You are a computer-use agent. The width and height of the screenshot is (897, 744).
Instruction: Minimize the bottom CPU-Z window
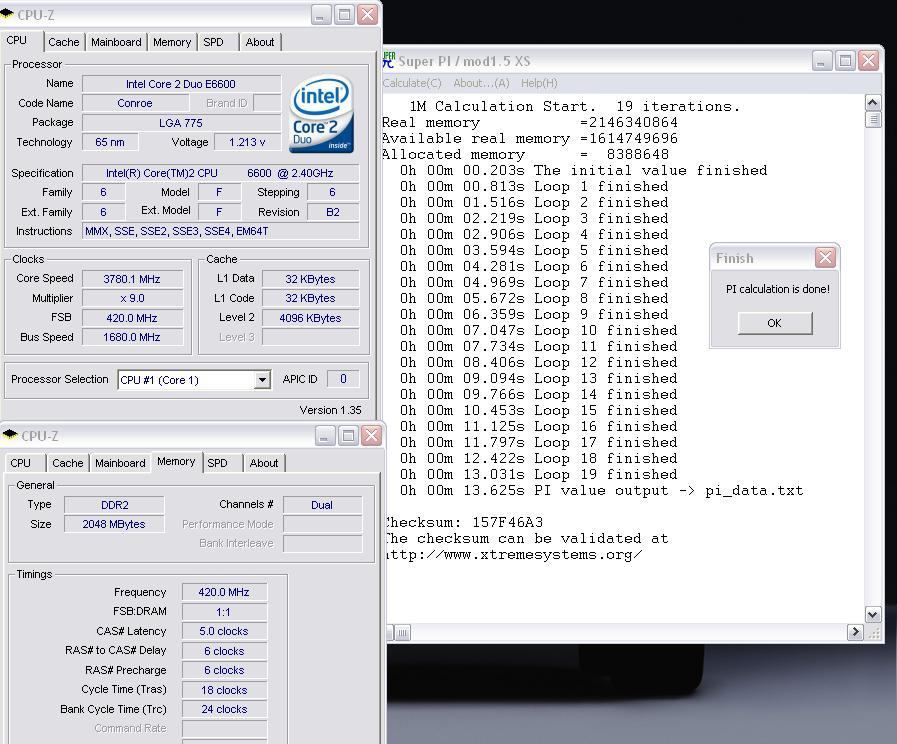(325, 436)
